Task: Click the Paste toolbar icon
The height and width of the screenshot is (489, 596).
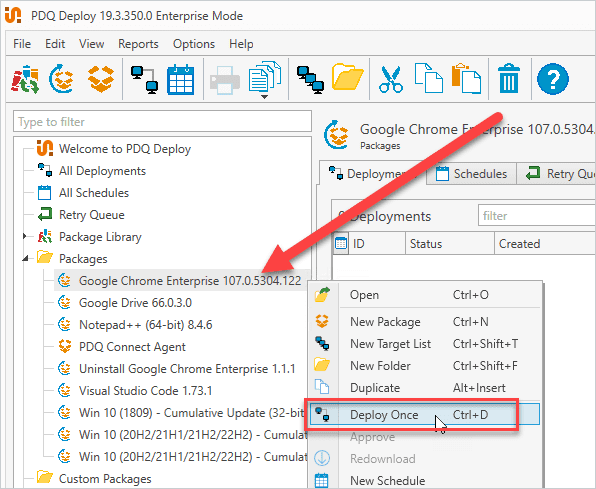Action: (x=466, y=78)
